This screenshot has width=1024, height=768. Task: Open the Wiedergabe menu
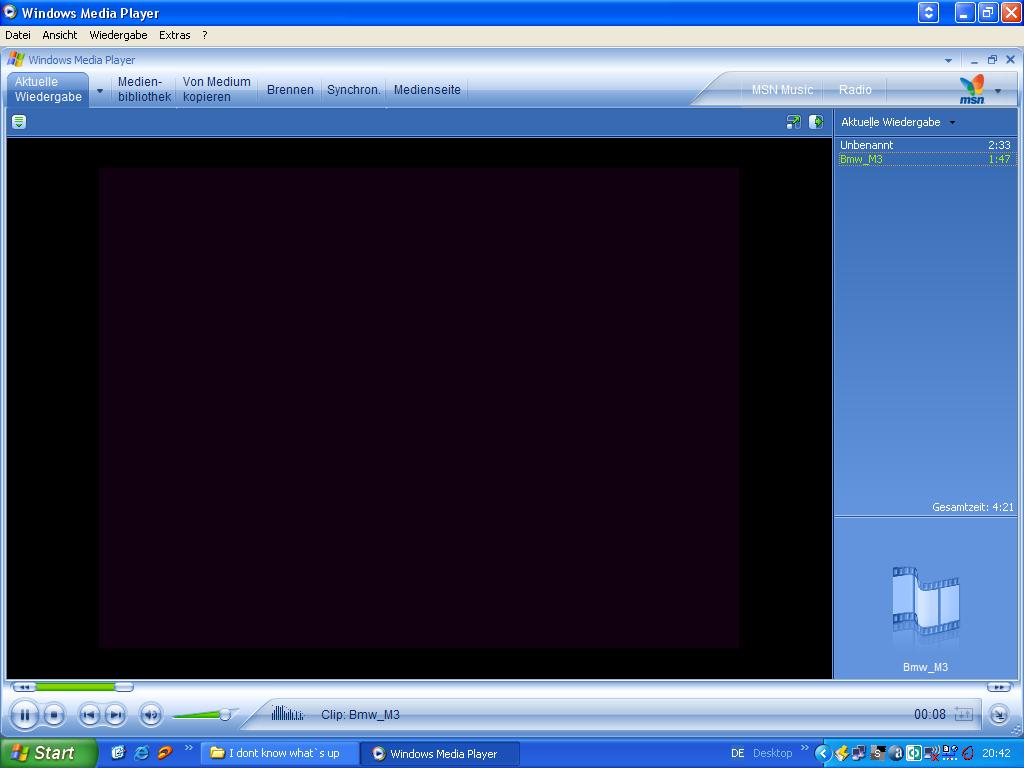pyautogui.click(x=118, y=35)
